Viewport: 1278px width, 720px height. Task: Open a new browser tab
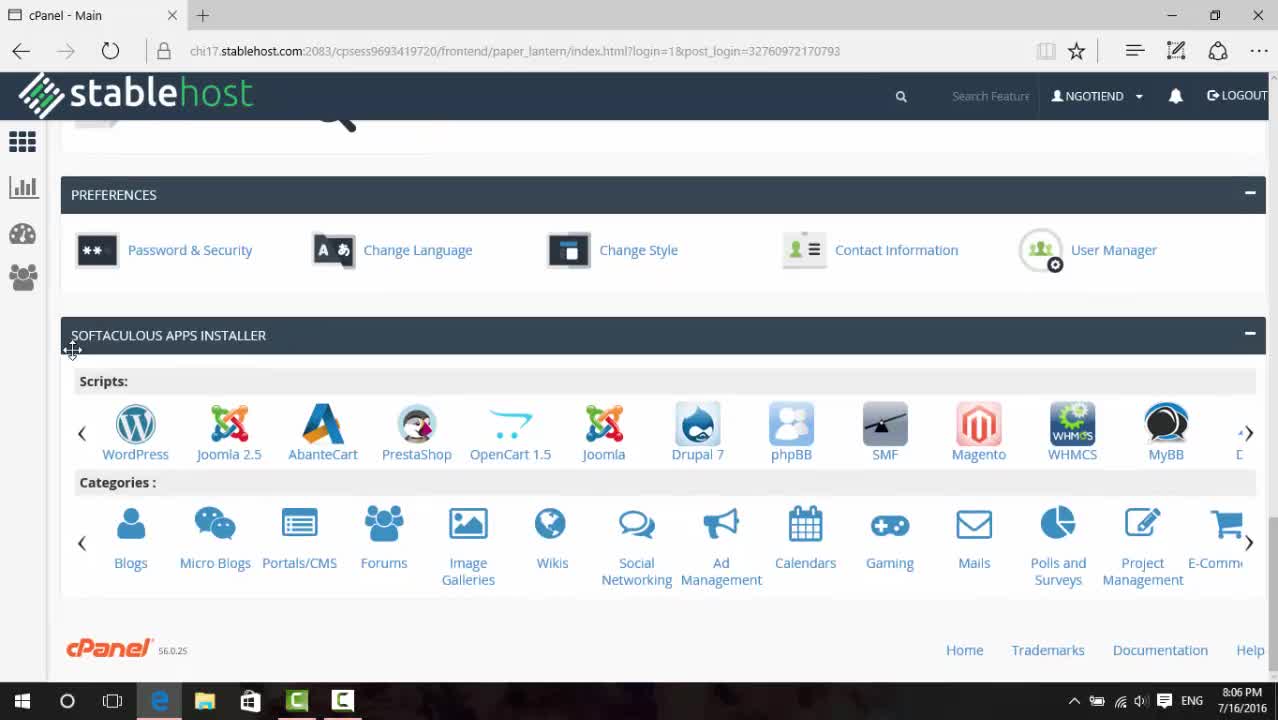(203, 15)
